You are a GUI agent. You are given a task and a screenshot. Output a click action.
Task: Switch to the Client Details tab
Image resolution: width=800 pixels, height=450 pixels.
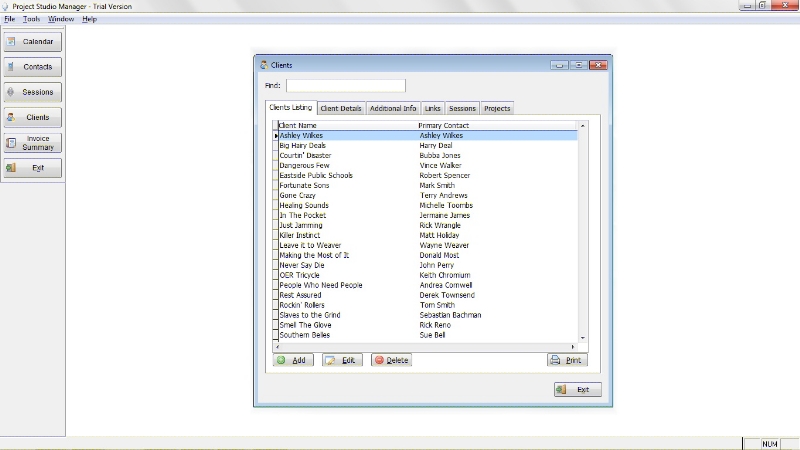coord(341,108)
